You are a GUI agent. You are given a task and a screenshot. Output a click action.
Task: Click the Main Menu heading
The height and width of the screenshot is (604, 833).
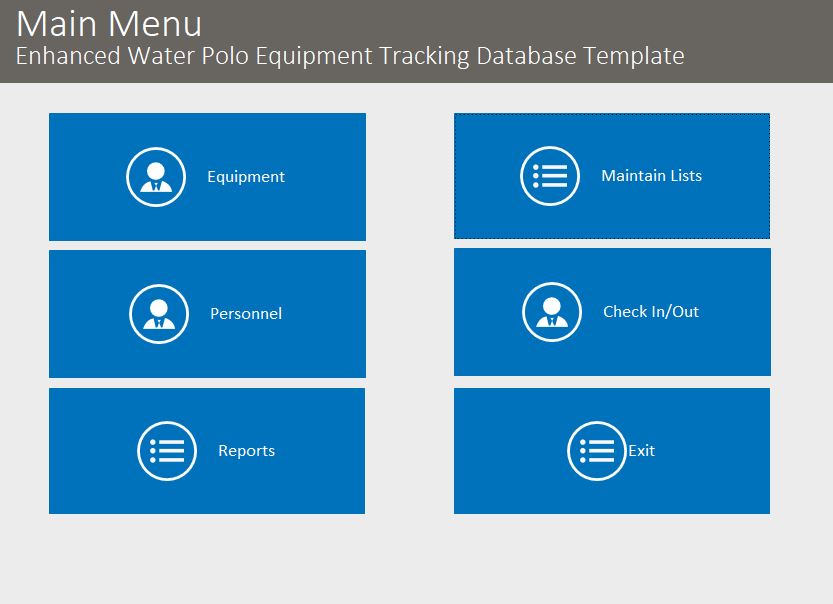[109, 24]
